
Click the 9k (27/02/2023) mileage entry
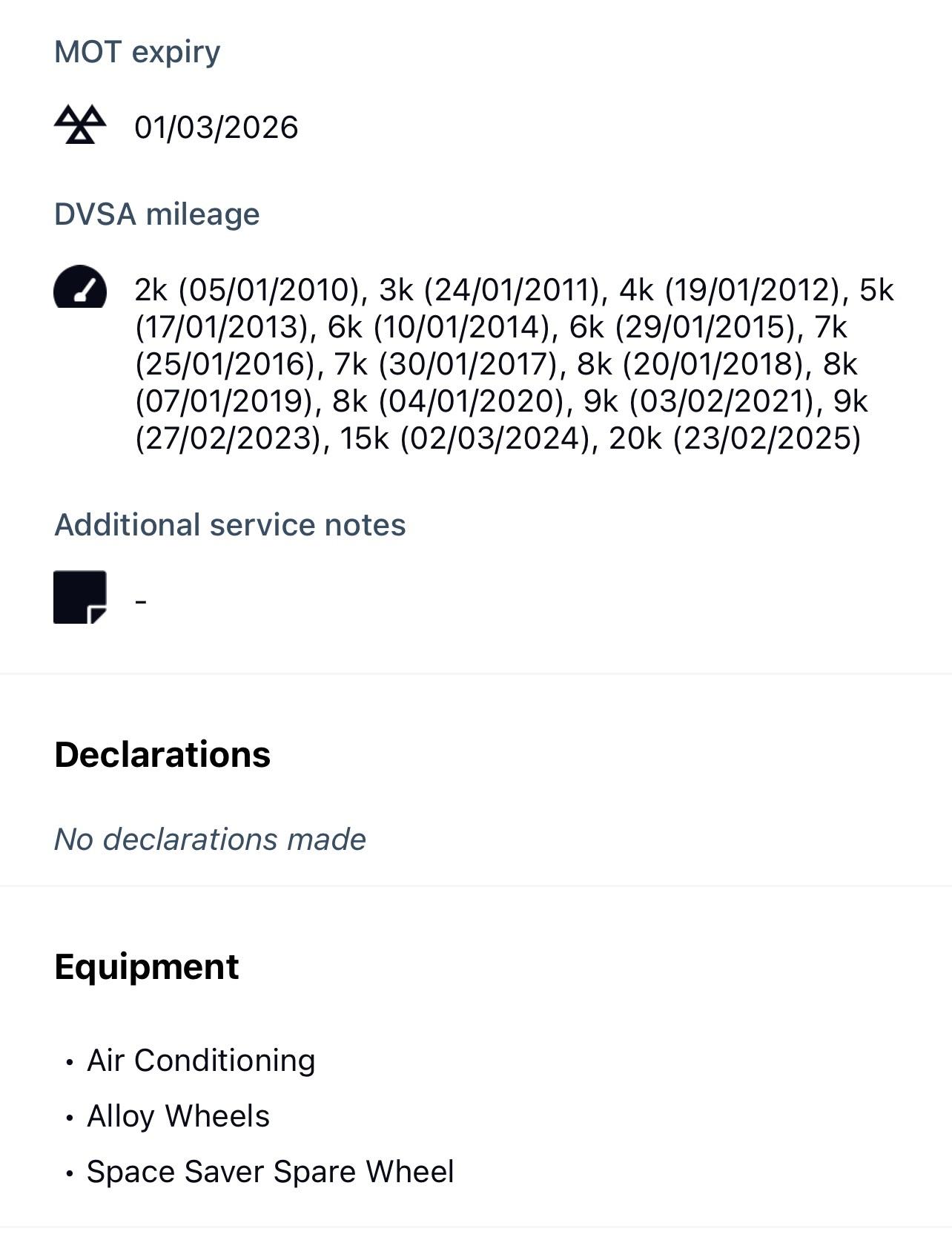click(230, 438)
